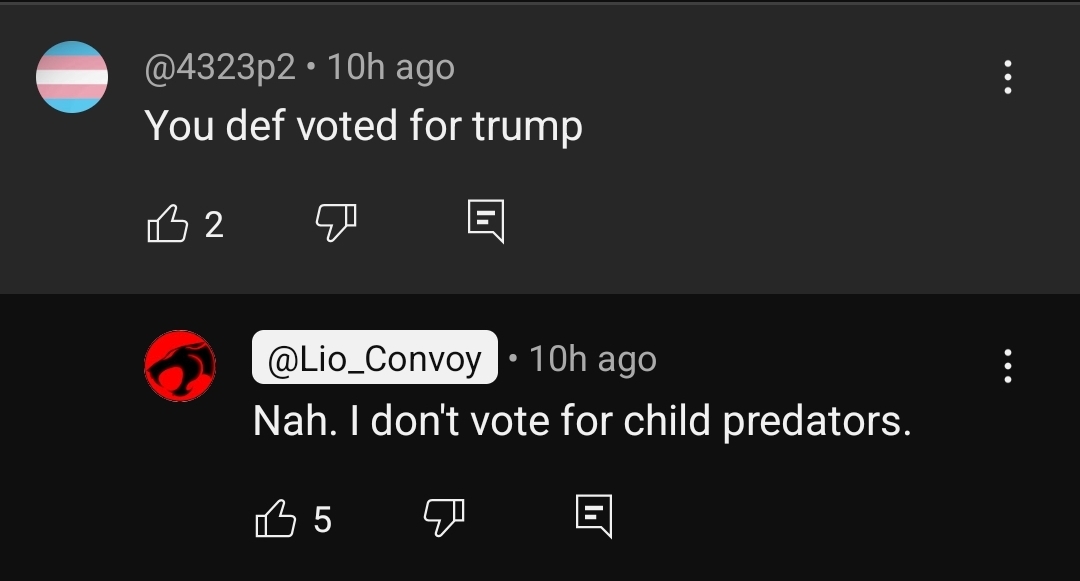Reply to the @4323p2 comment

tap(486, 222)
